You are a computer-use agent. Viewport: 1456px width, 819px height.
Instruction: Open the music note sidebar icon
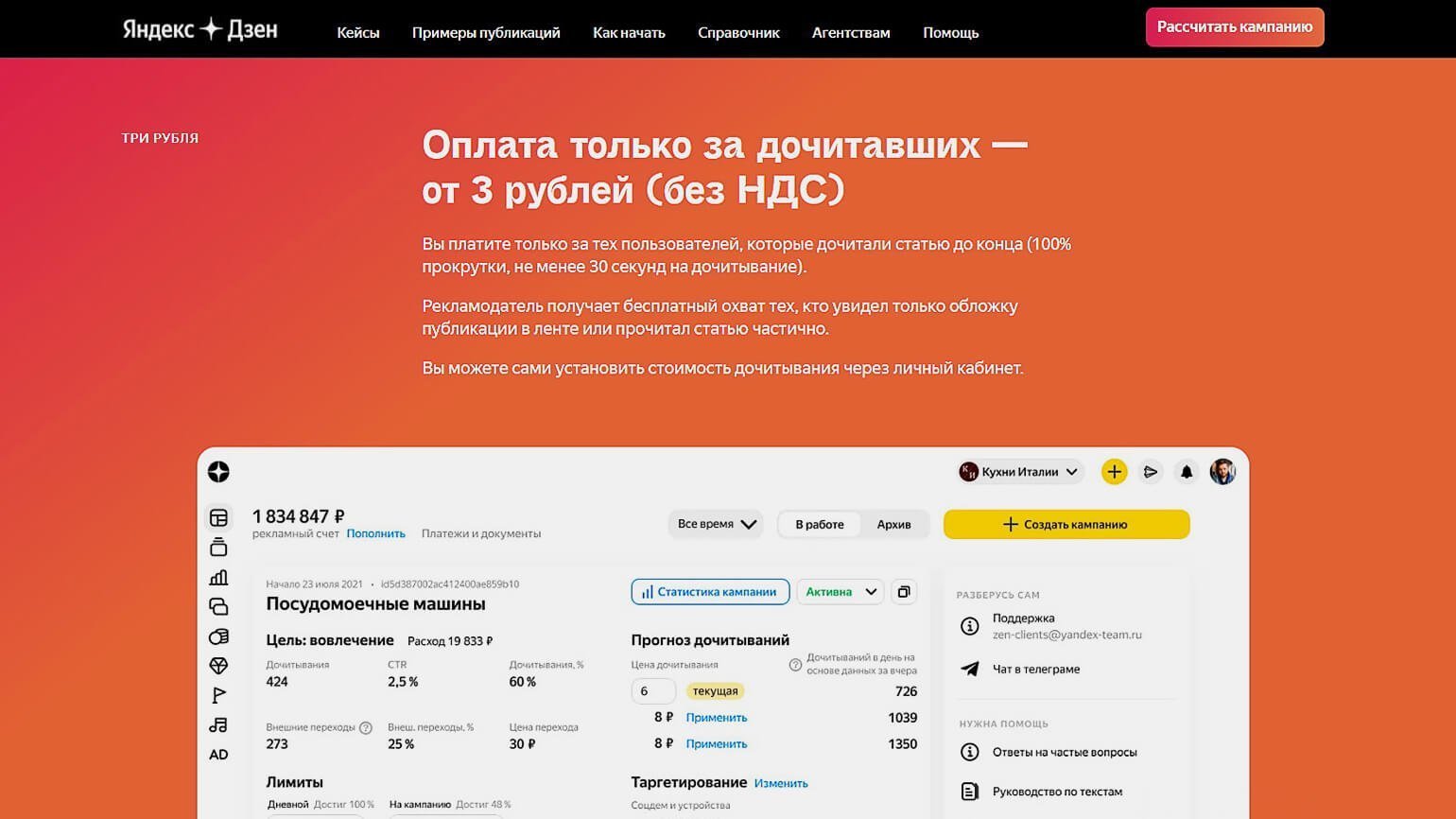[x=218, y=724]
